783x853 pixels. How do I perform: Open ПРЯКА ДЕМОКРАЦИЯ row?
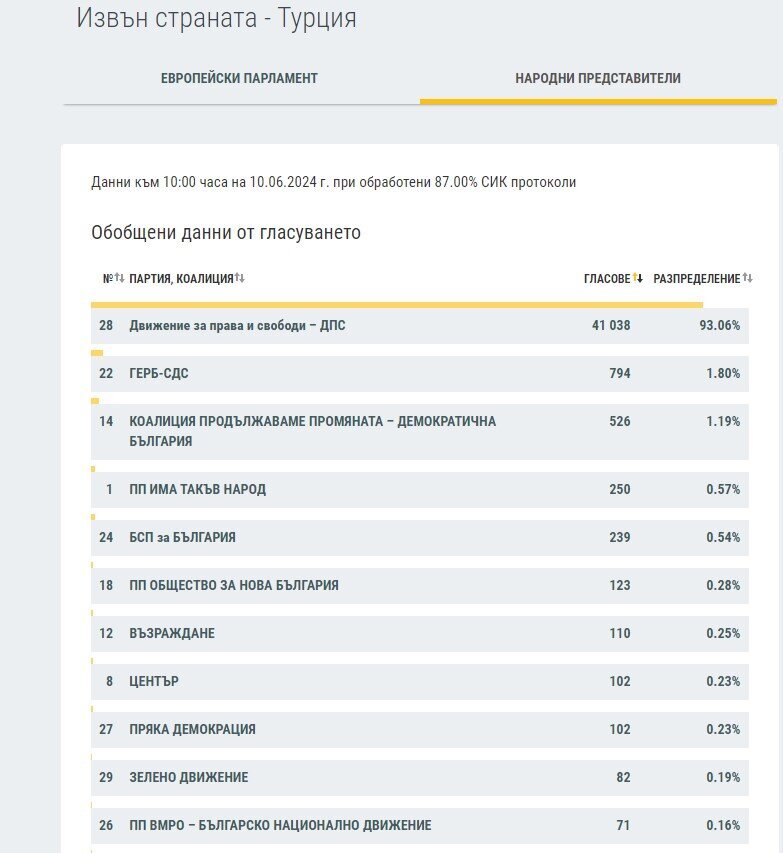coord(420,730)
